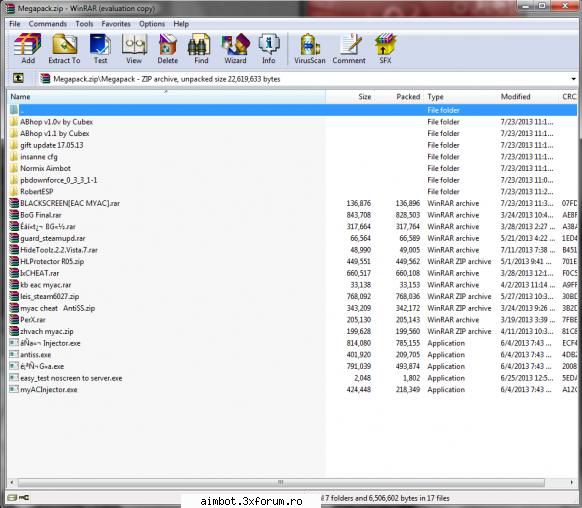582x508 pixels.
Task: Select the parent folder '..' row
Action: [292, 110]
